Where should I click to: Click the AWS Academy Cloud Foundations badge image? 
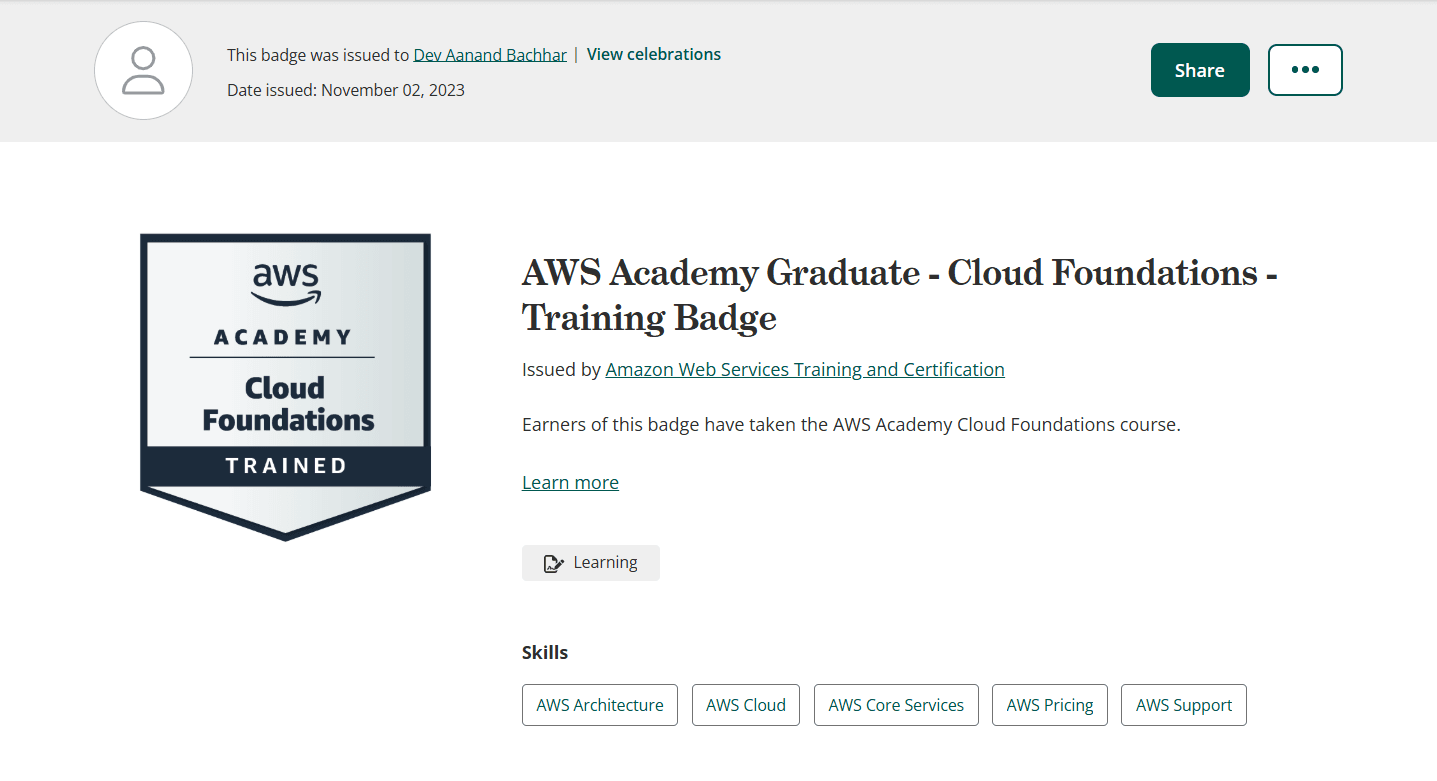(x=286, y=387)
